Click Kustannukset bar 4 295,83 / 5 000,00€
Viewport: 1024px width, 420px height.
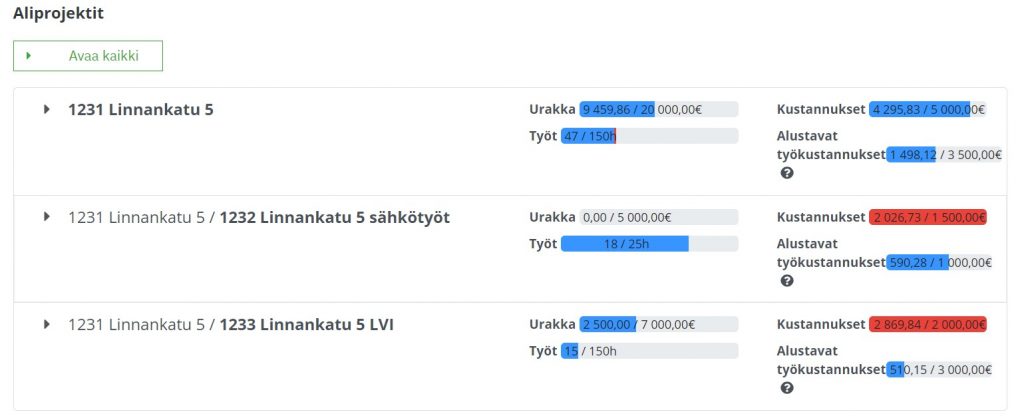pyautogui.click(x=927, y=110)
